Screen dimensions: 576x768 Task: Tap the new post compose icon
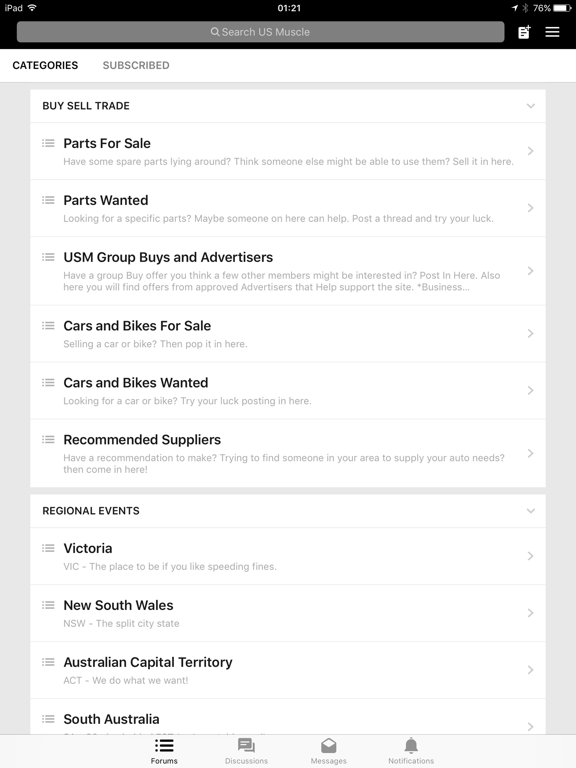pos(524,32)
